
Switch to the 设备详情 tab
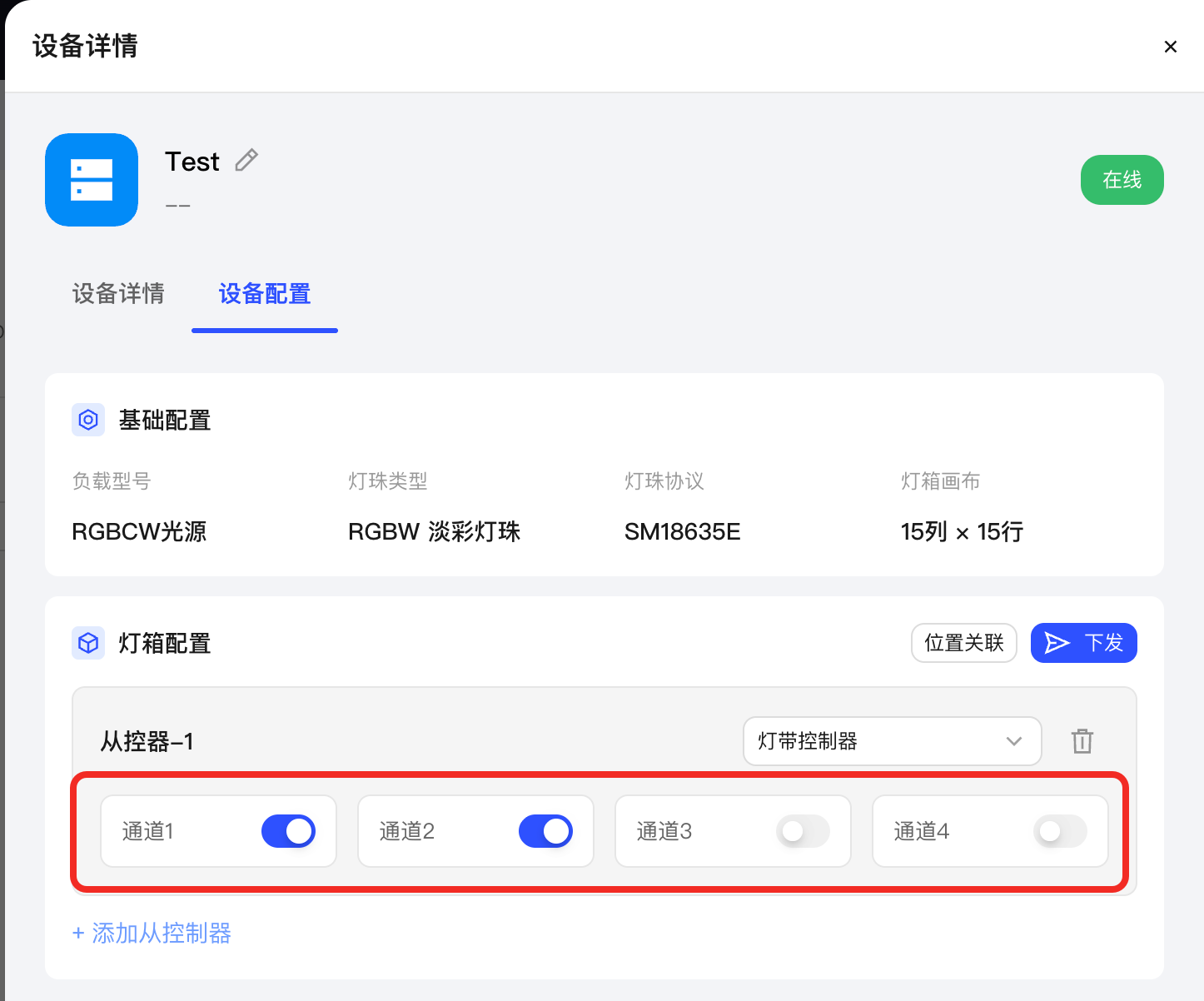coord(118,294)
